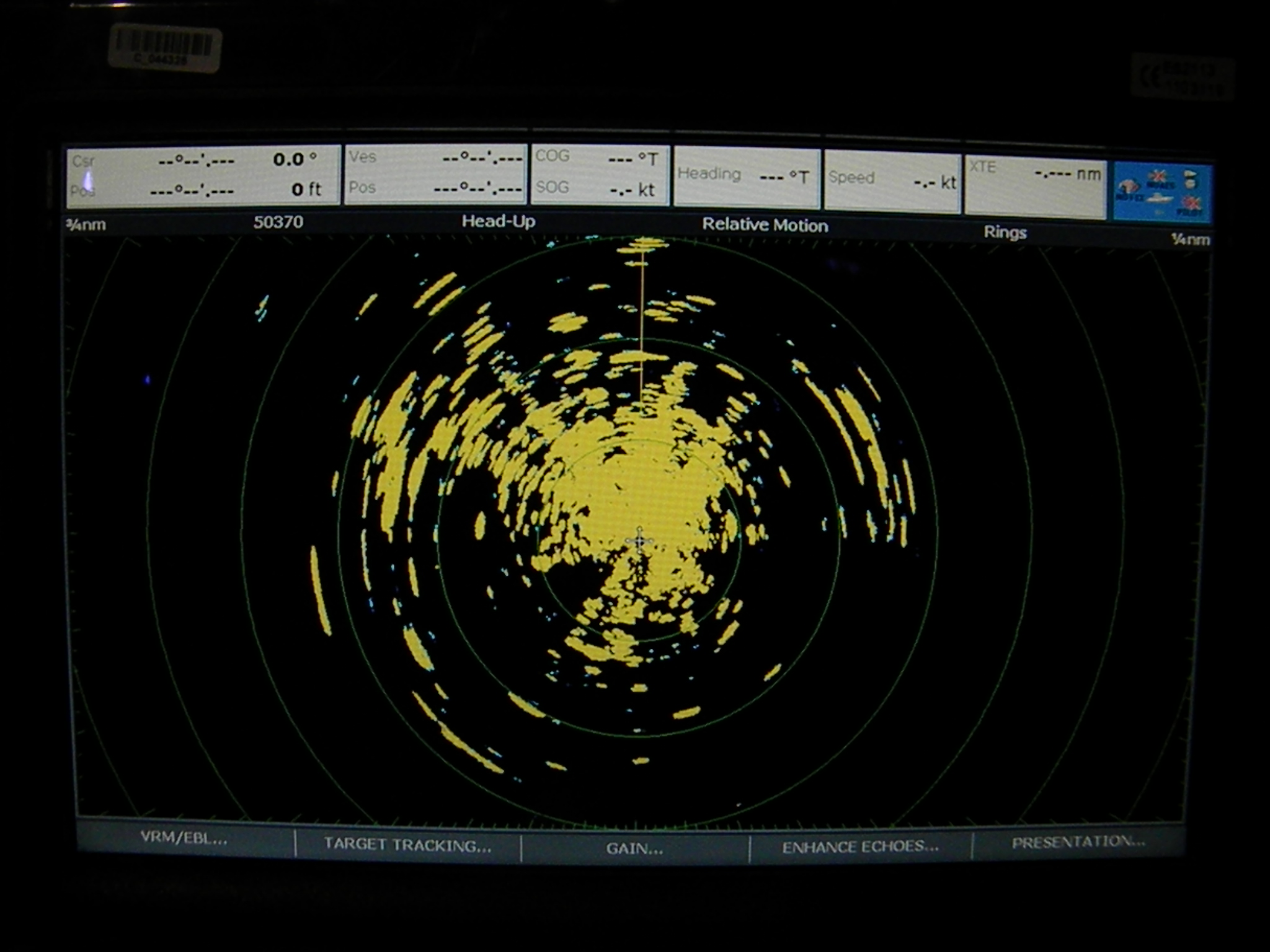The height and width of the screenshot is (952, 1270).
Task: Open the VRM/EBL... softkey
Action: pos(185,839)
